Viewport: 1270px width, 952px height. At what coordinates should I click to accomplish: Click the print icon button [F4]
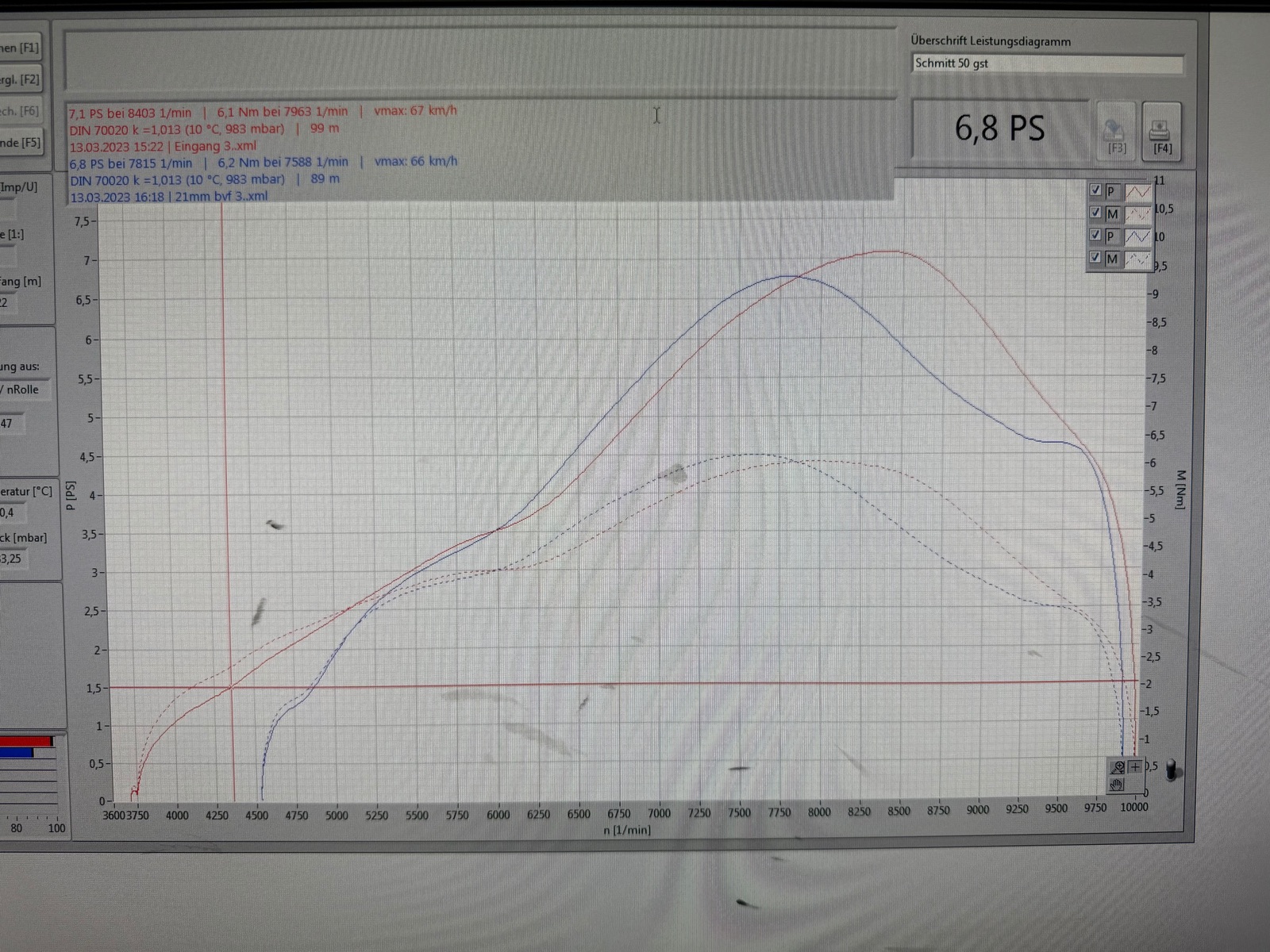pos(1161,132)
